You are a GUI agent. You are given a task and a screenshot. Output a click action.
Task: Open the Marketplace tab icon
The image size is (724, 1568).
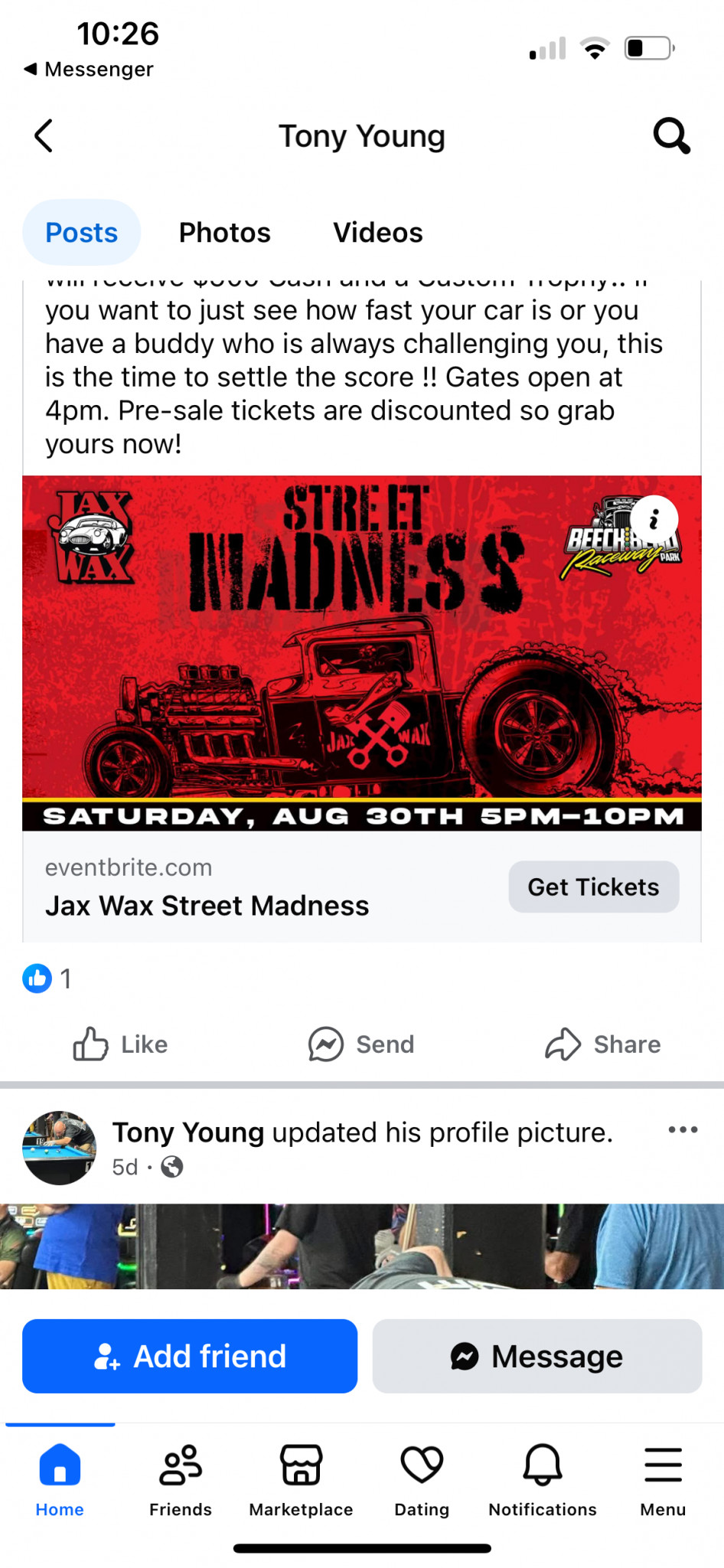[x=302, y=1465]
